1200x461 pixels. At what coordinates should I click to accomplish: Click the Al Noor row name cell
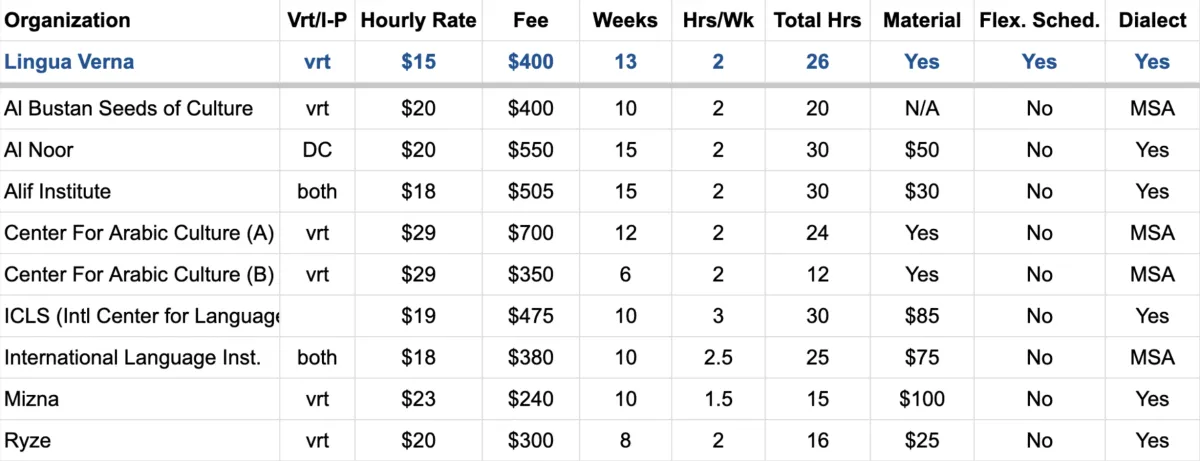click(x=140, y=150)
